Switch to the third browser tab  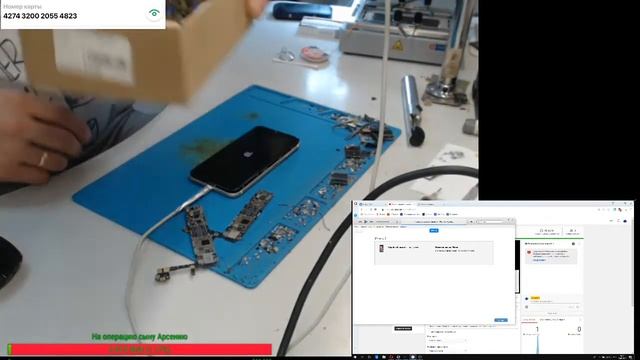(429, 204)
